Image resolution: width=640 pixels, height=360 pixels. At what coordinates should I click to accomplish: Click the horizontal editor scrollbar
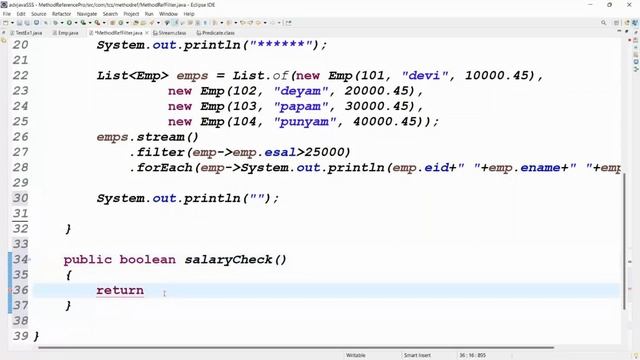tap(296, 348)
